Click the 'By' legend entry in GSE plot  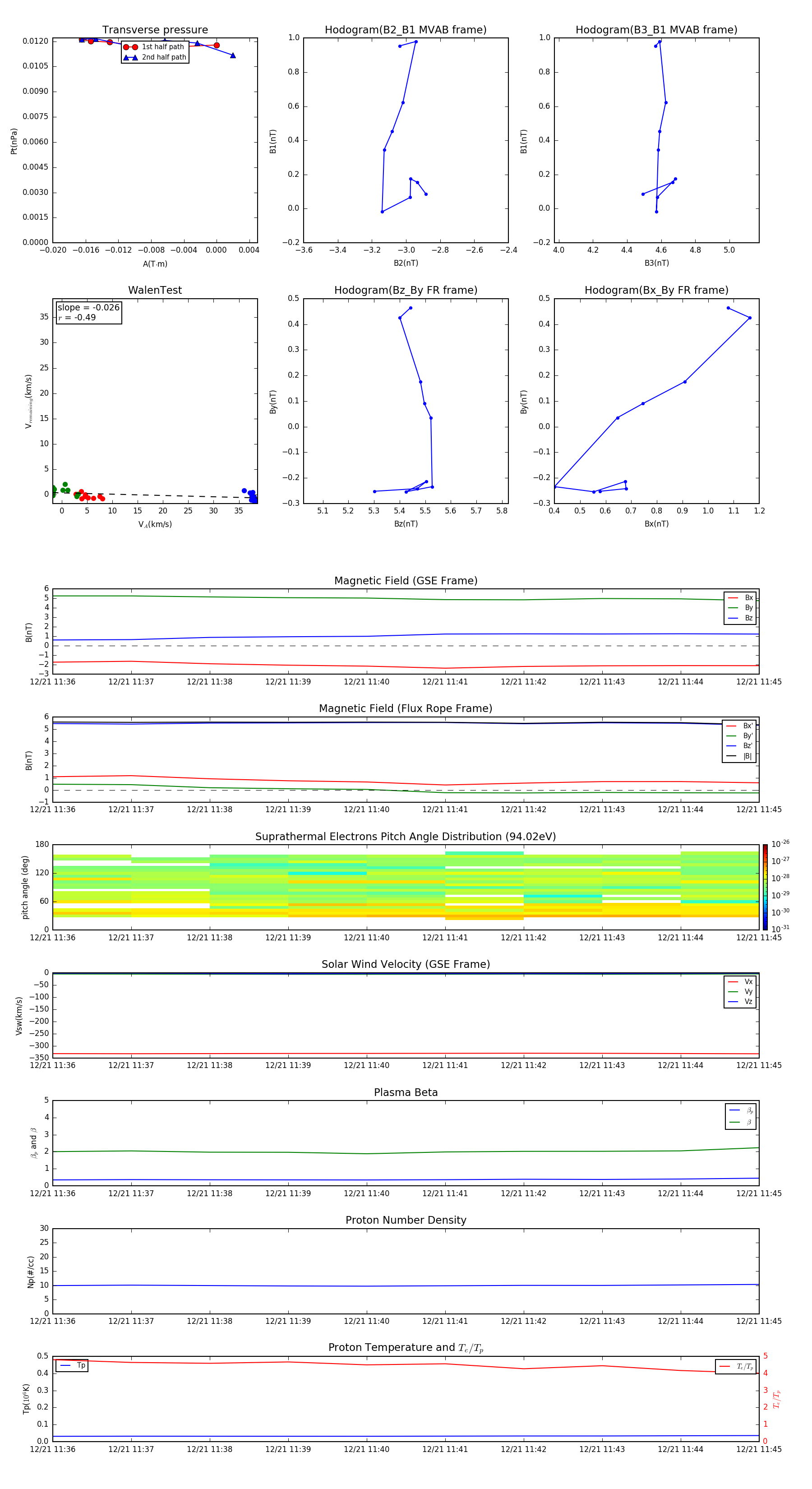point(740,607)
